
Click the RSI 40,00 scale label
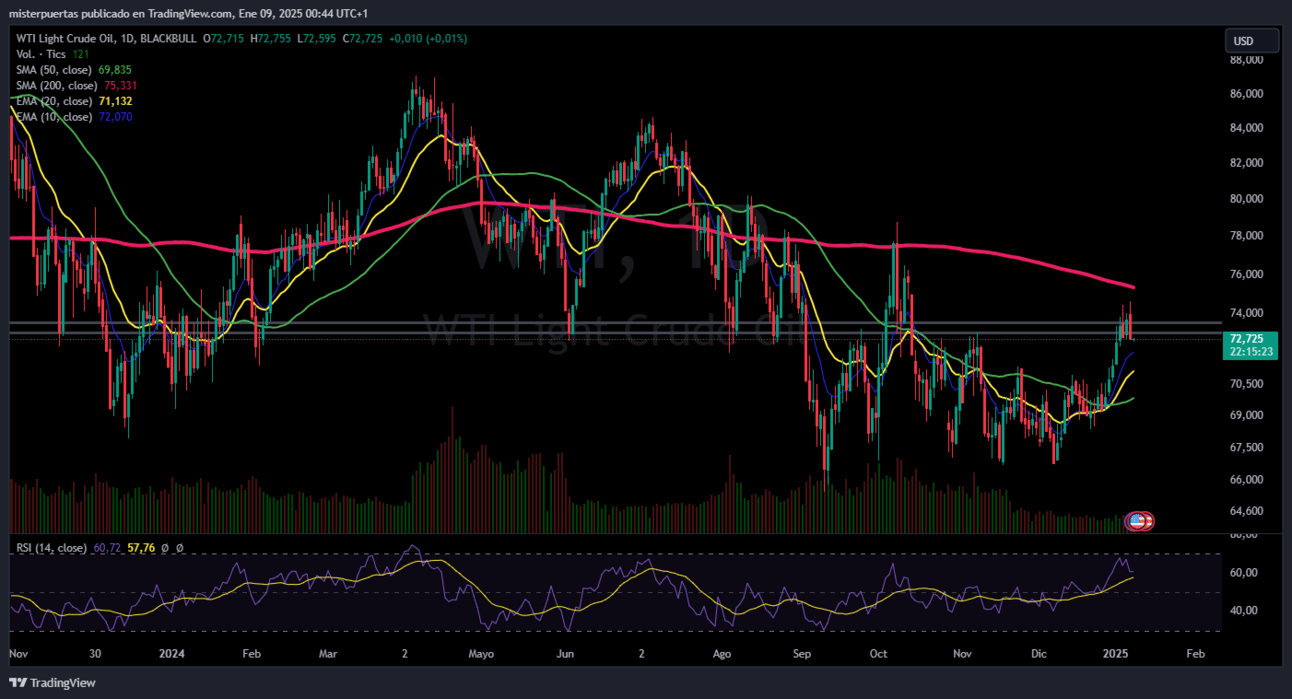1244,610
